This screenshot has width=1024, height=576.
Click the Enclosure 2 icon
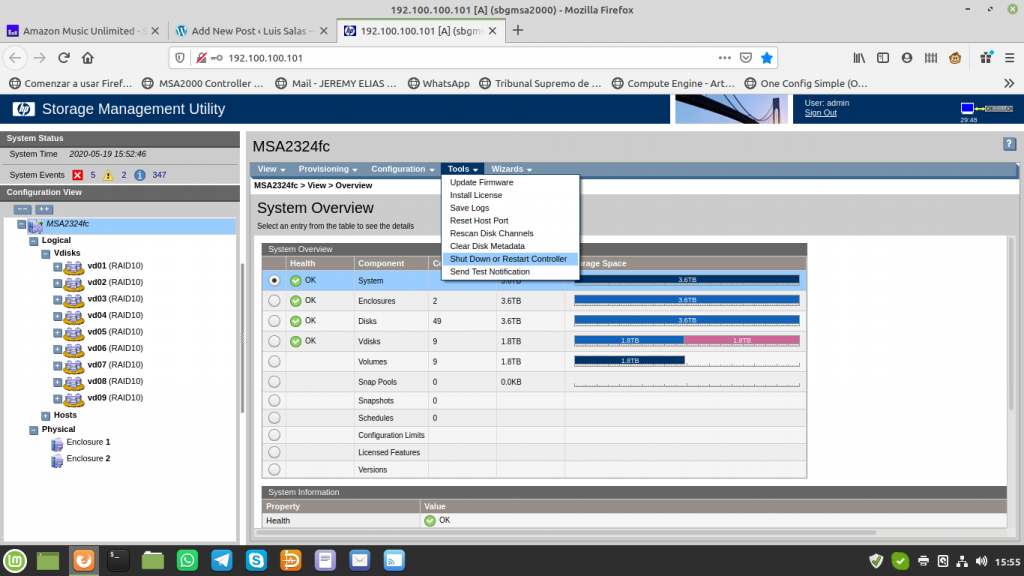(57, 460)
